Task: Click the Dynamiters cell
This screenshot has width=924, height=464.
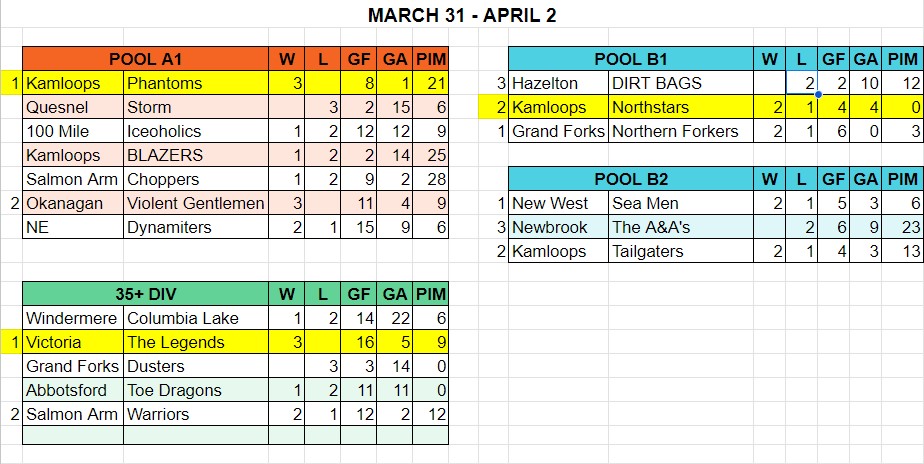Action: click(x=196, y=227)
